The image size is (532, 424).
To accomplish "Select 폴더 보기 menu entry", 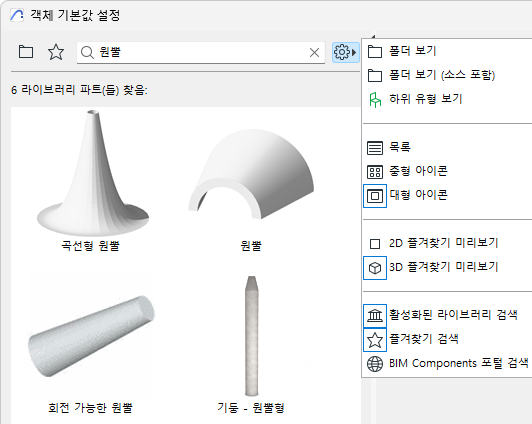I will (447, 51).
